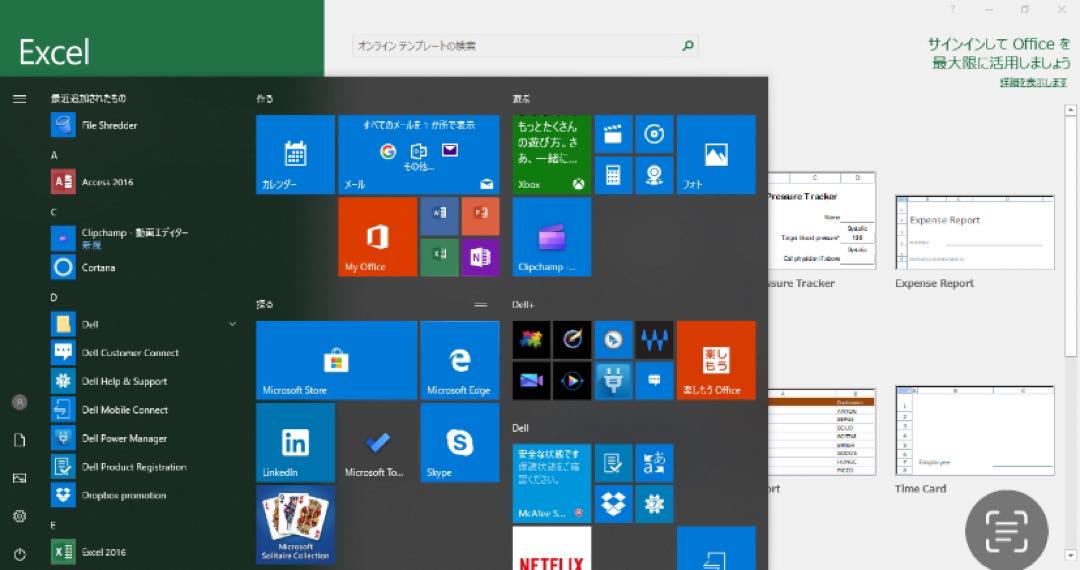Click the Power icon in Start menu

point(19,553)
